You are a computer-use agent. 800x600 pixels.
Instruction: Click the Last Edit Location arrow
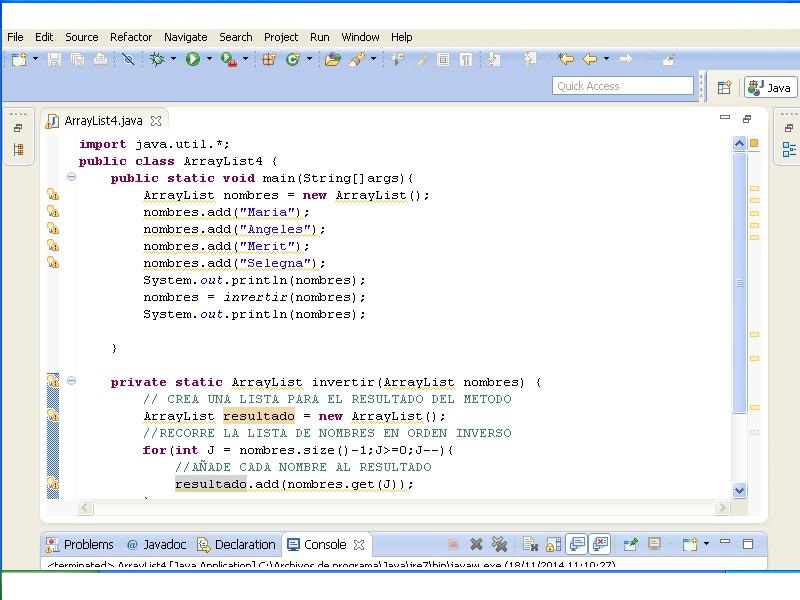pyautogui.click(x=566, y=60)
